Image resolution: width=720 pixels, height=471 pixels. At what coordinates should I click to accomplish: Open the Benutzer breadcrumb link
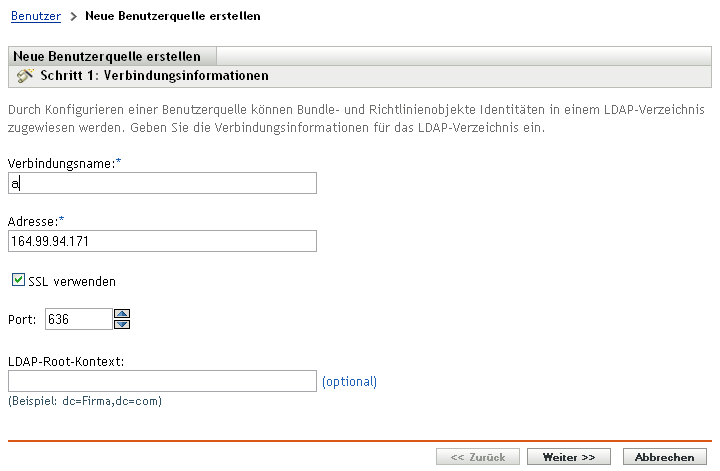[35, 17]
